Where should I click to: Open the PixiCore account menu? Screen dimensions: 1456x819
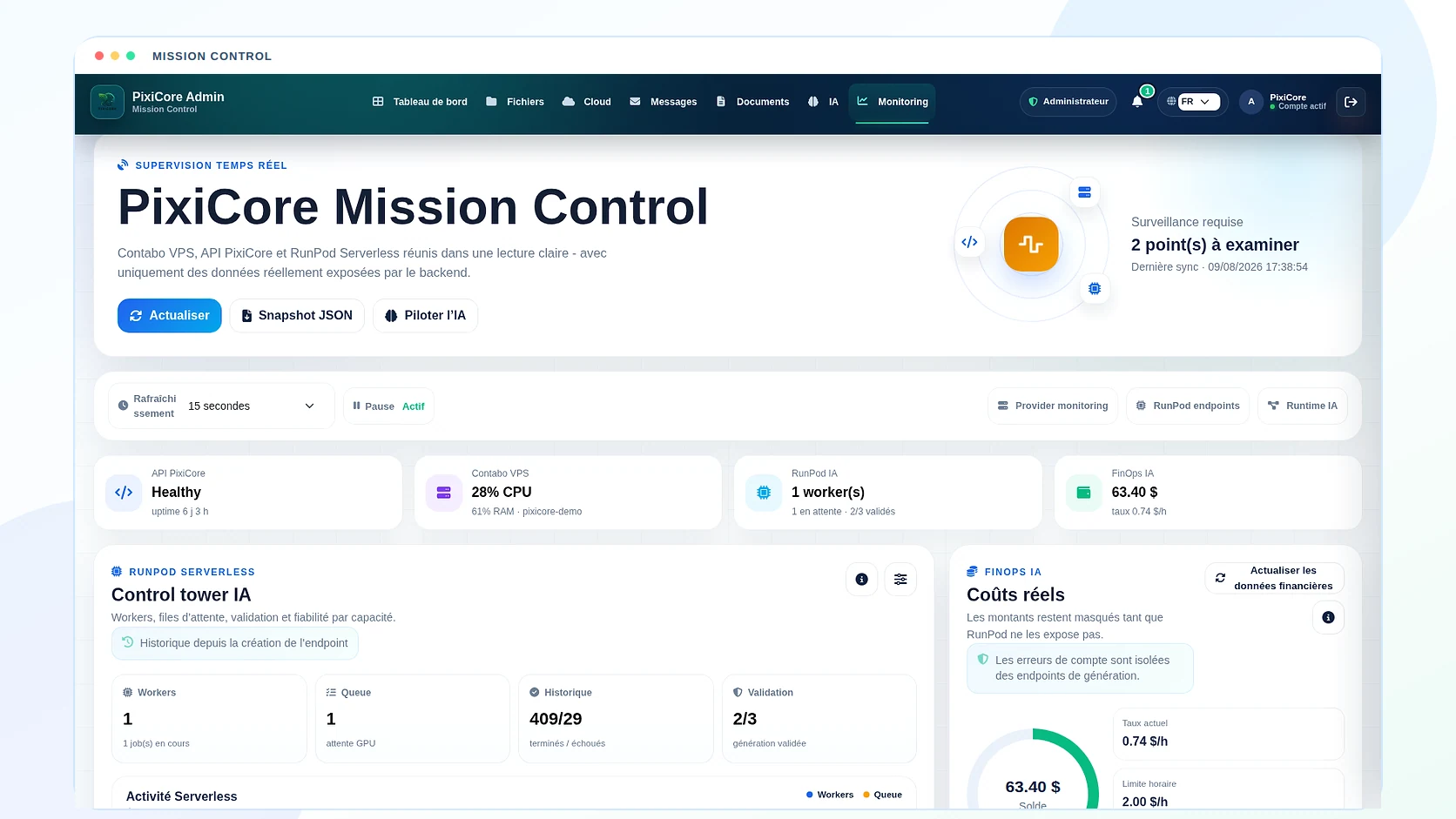tap(1284, 102)
